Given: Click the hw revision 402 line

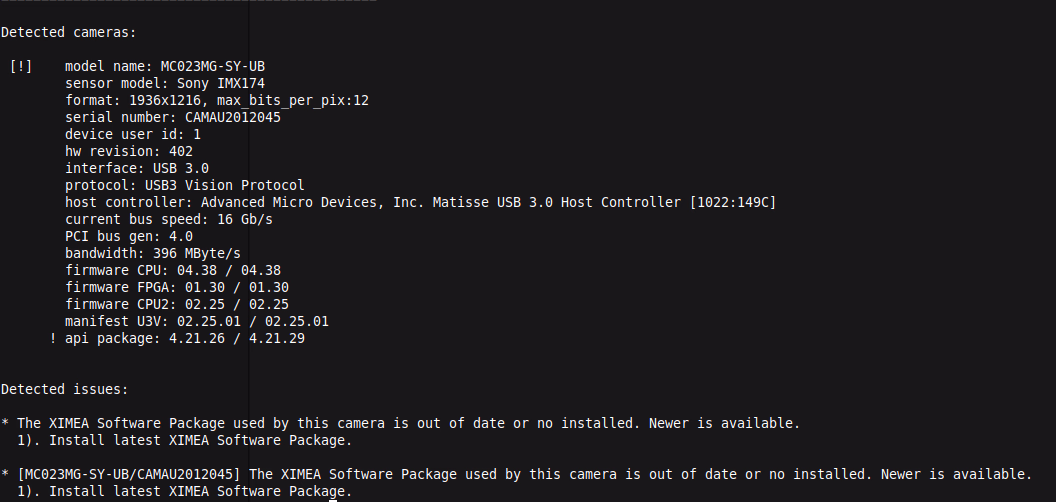Looking at the screenshot, I should (129, 151).
